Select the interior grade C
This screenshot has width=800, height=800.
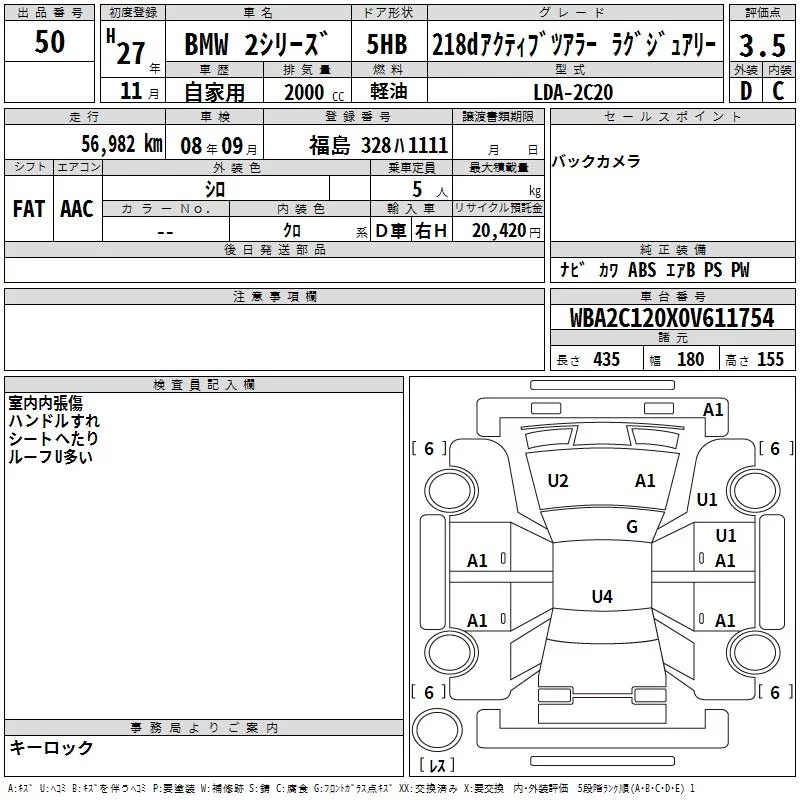point(778,91)
